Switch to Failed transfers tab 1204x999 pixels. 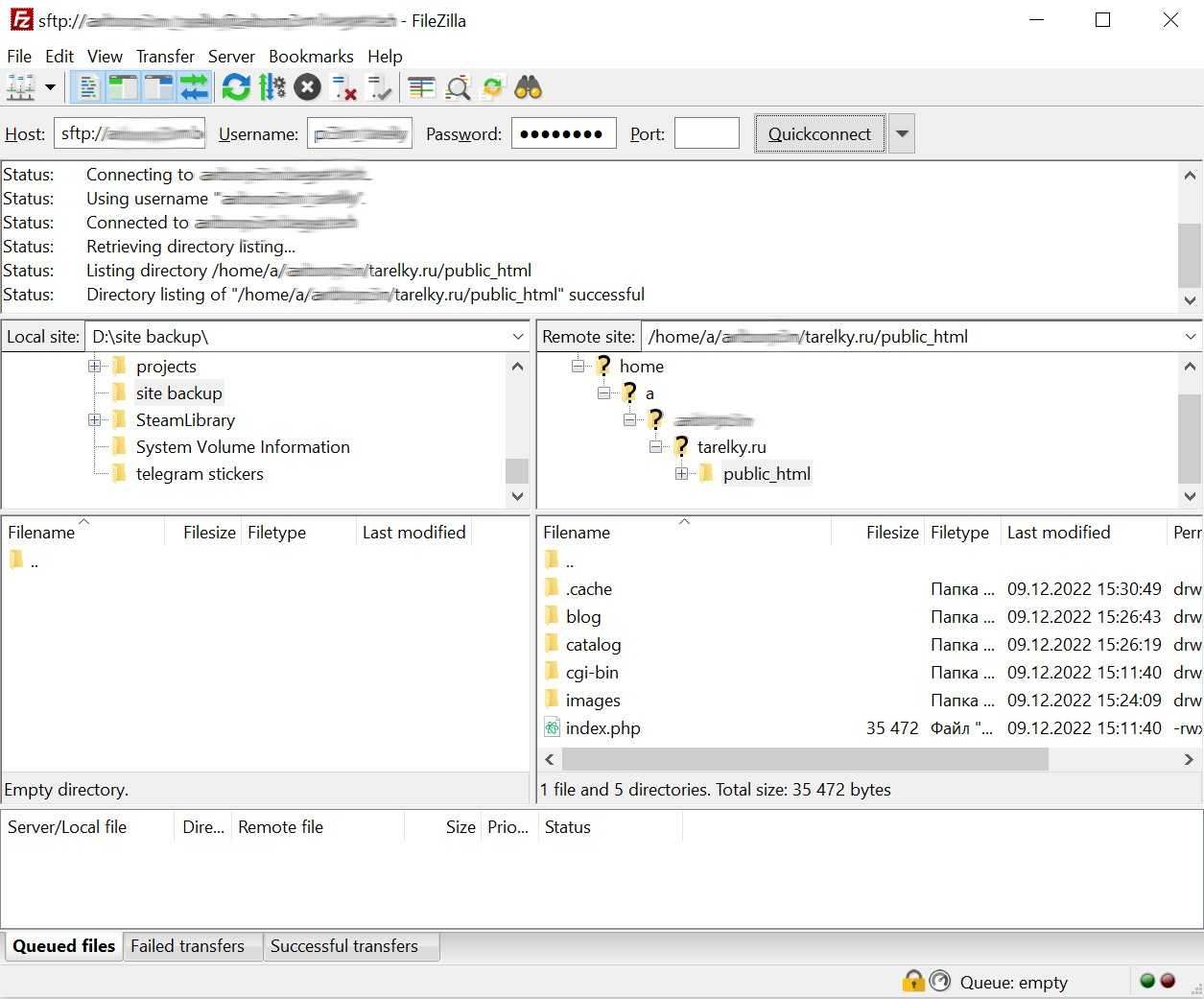(x=187, y=946)
